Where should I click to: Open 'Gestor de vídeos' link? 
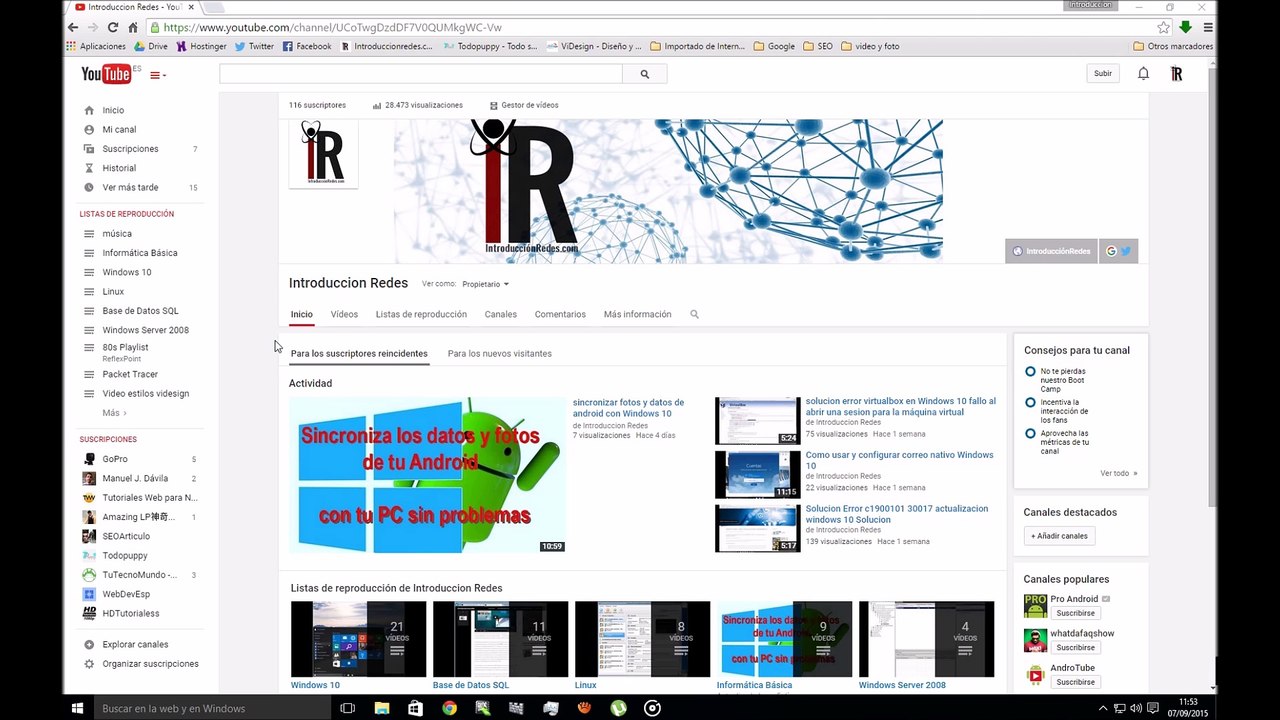[524, 105]
